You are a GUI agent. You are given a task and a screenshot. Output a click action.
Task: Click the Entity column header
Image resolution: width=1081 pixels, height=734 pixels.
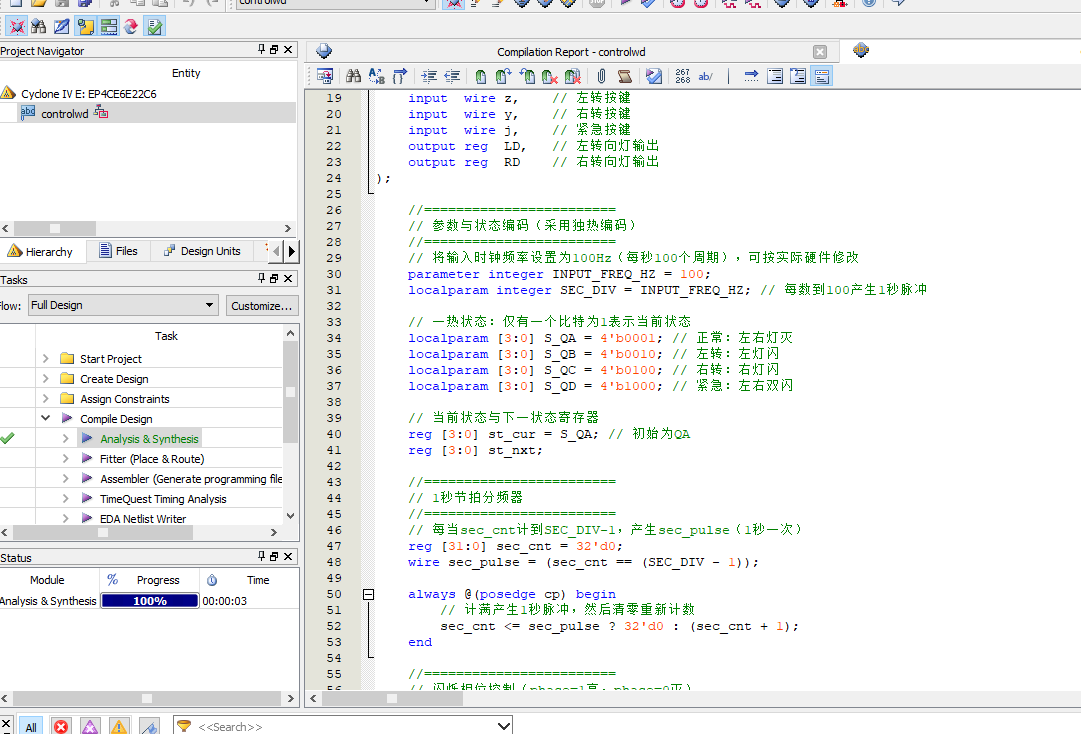click(186, 73)
